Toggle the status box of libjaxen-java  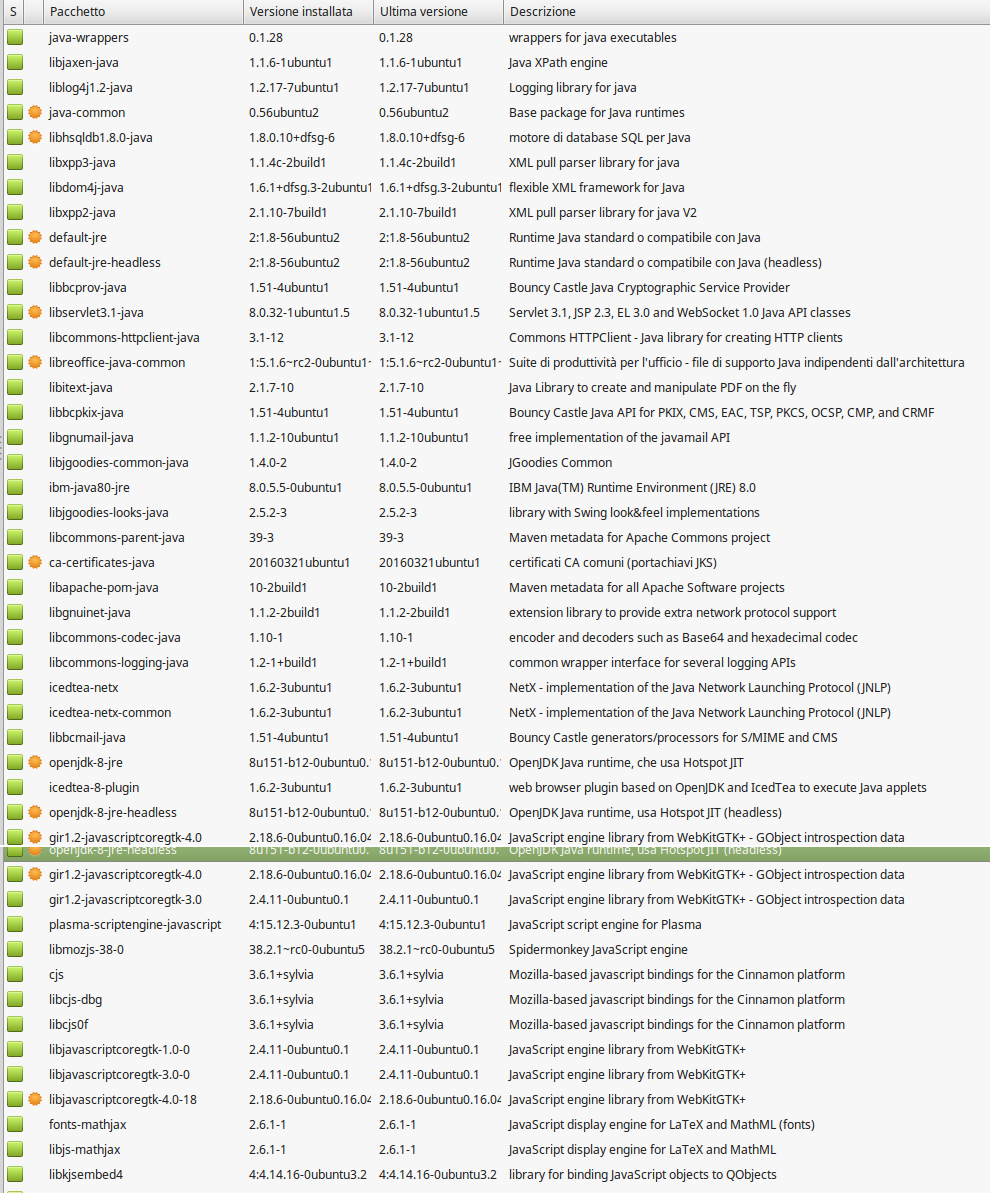(x=15, y=62)
